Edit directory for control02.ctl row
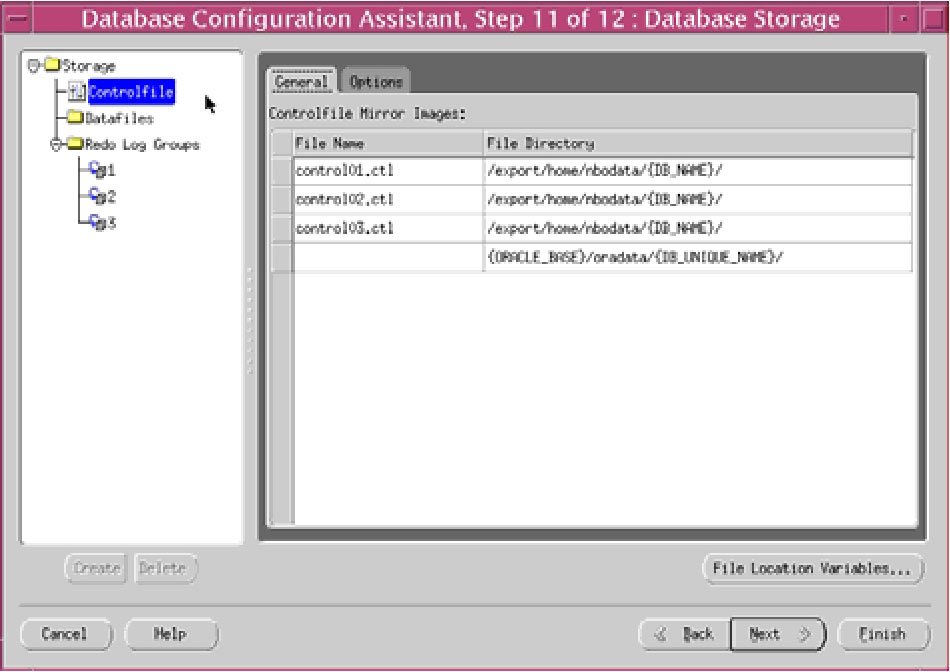The width and height of the screenshot is (950, 672). (x=698, y=199)
